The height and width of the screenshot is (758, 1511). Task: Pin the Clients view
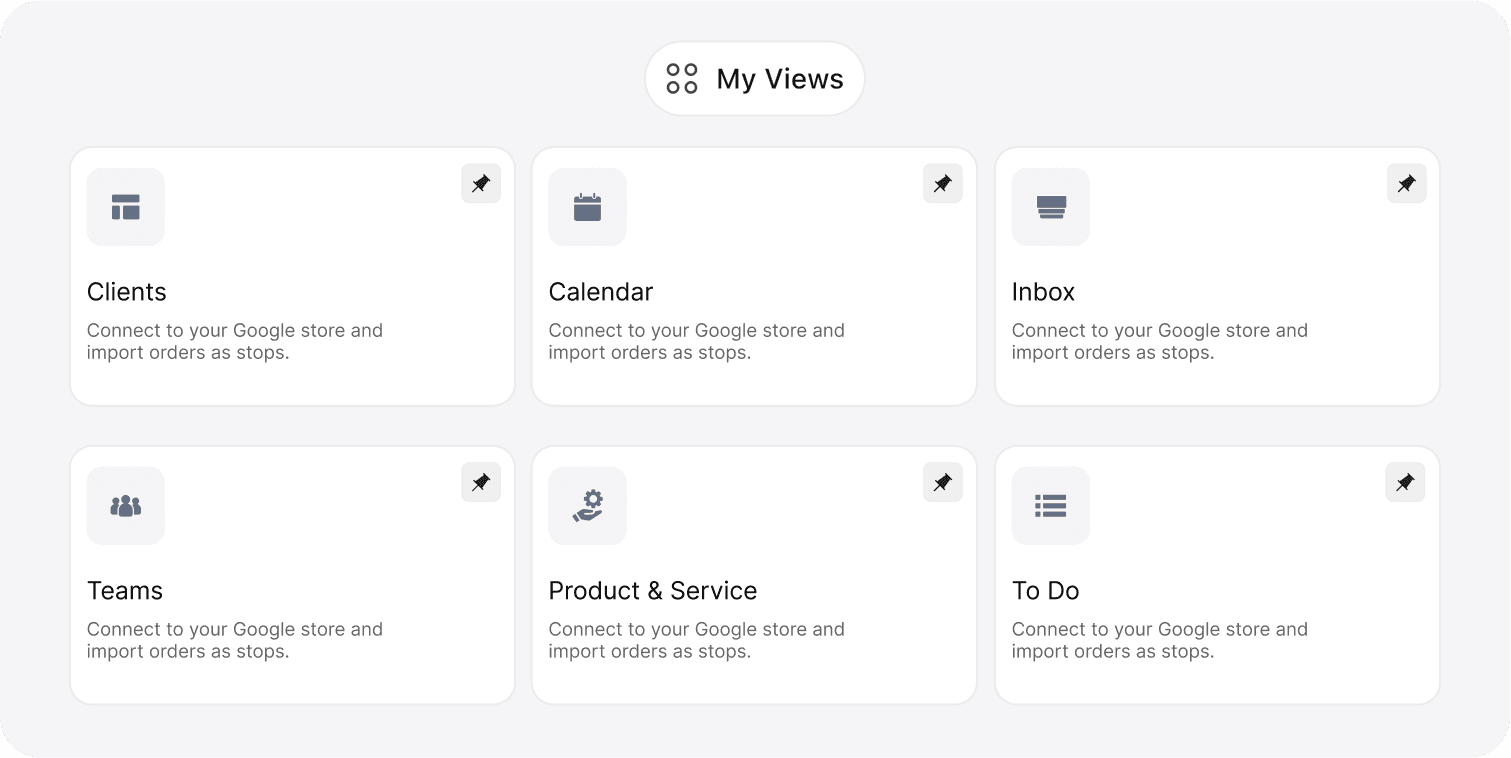click(481, 183)
